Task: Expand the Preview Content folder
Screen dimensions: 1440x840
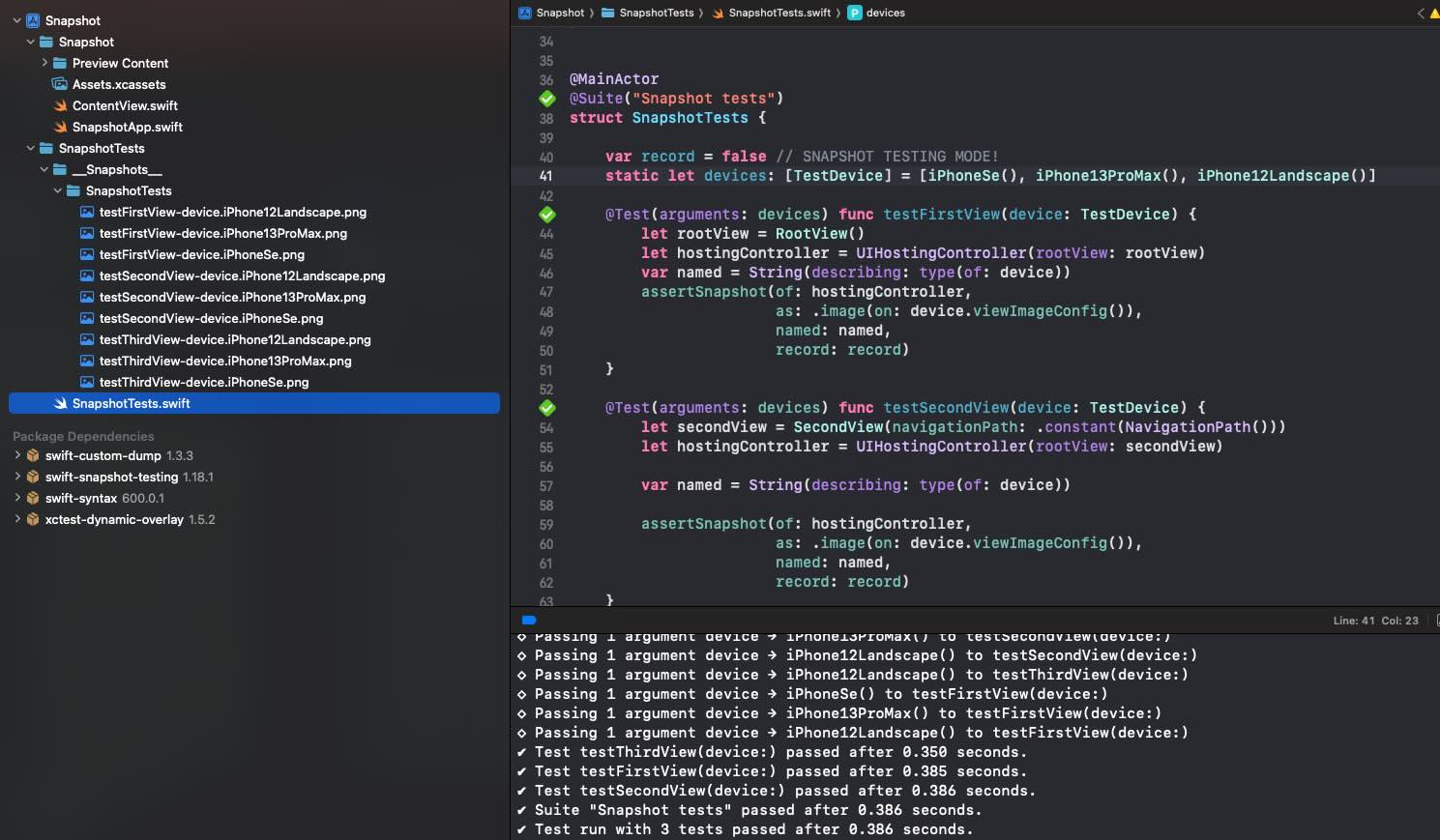Action: (x=44, y=63)
